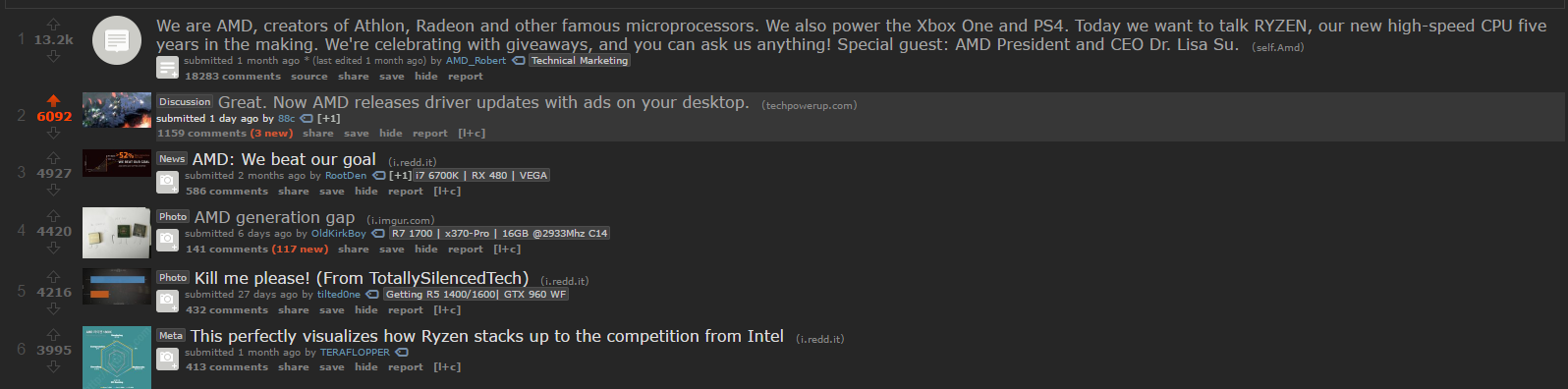
Task: Upvote the AMD Ryzen AMA post
Action: point(53,24)
